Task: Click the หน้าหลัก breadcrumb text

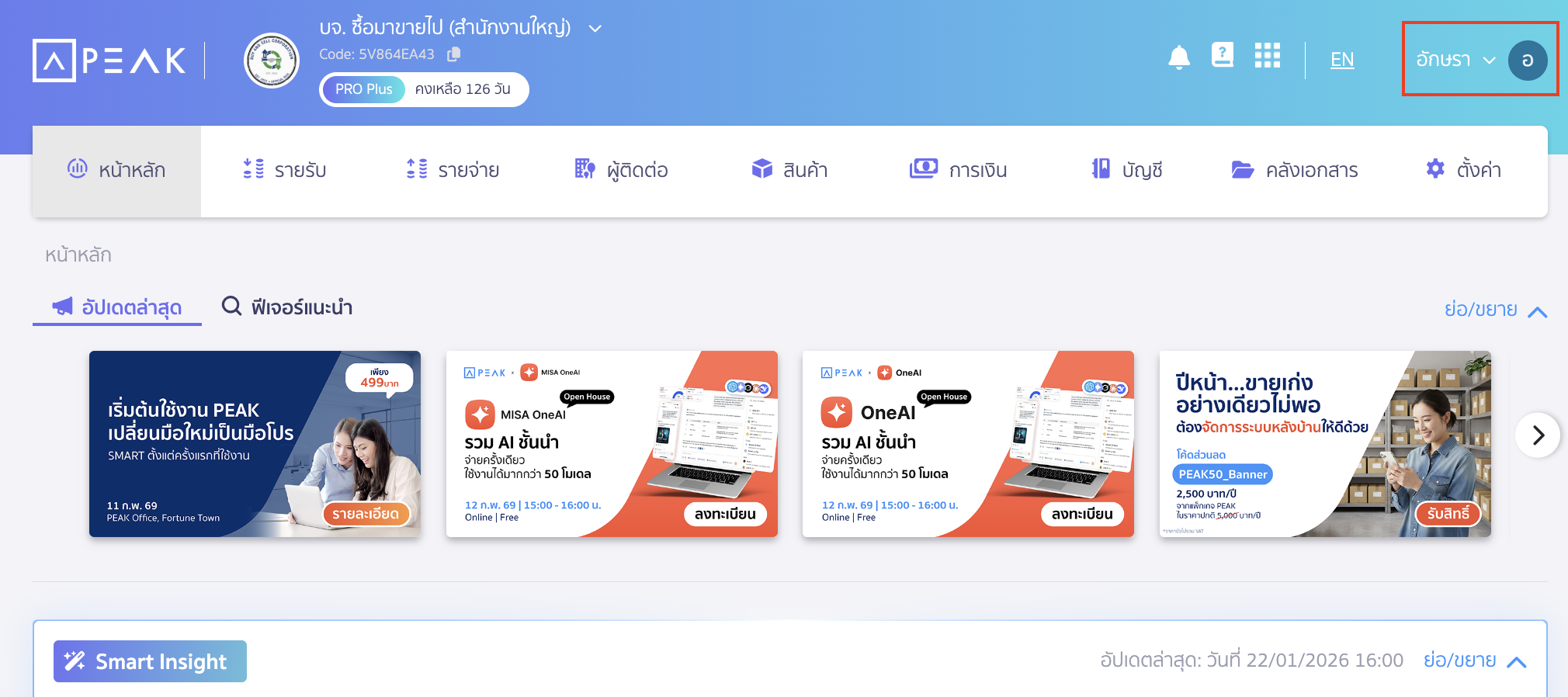Action: tap(78, 255)
